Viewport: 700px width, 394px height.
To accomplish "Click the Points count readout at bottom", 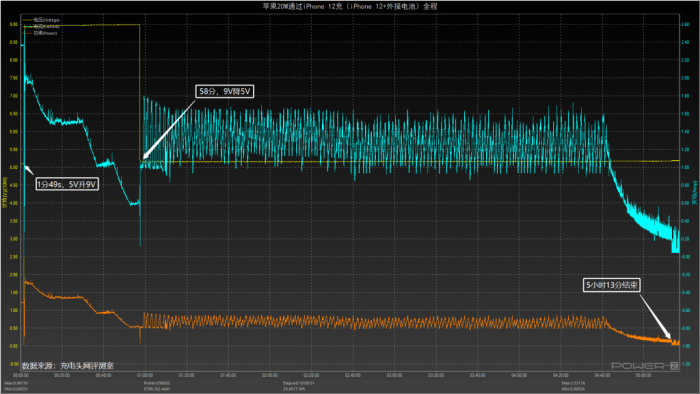I will click(x=157, y=383).
